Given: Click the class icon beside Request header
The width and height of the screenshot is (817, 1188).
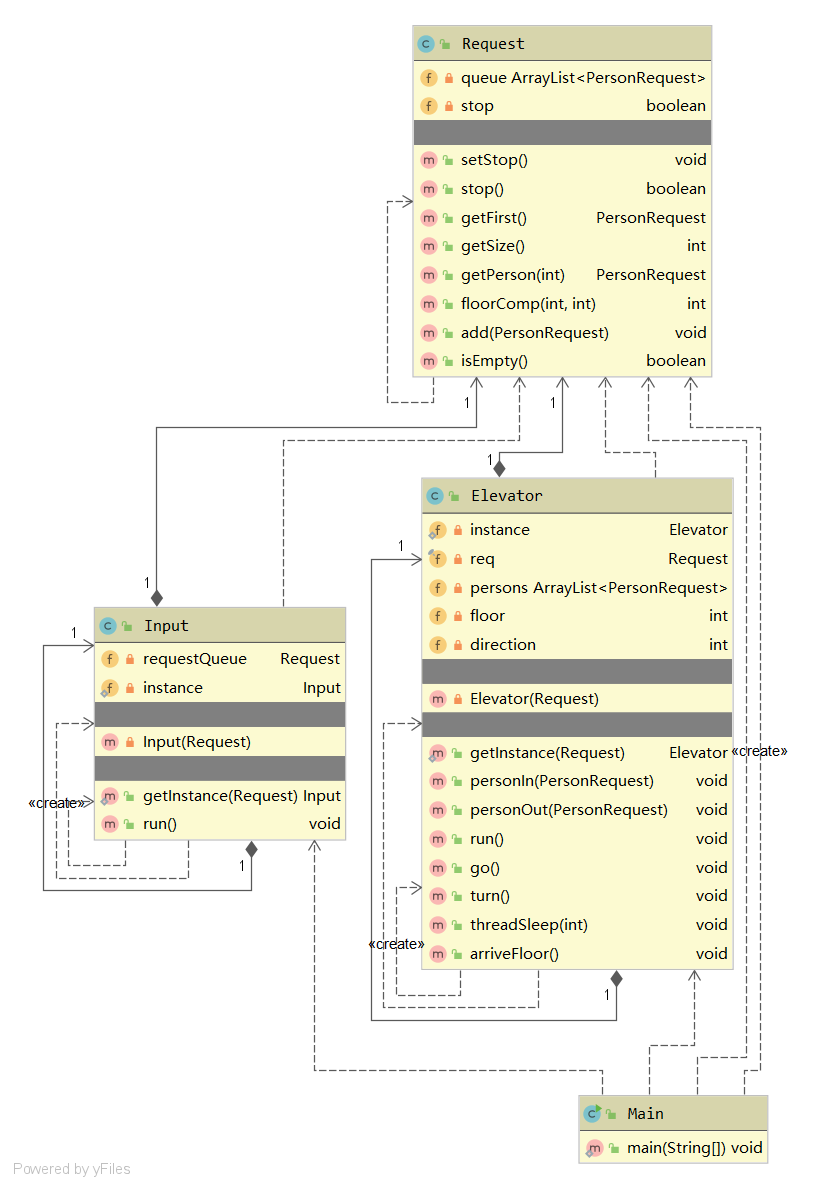Looking at the screenshot, I should coord(426,44).
